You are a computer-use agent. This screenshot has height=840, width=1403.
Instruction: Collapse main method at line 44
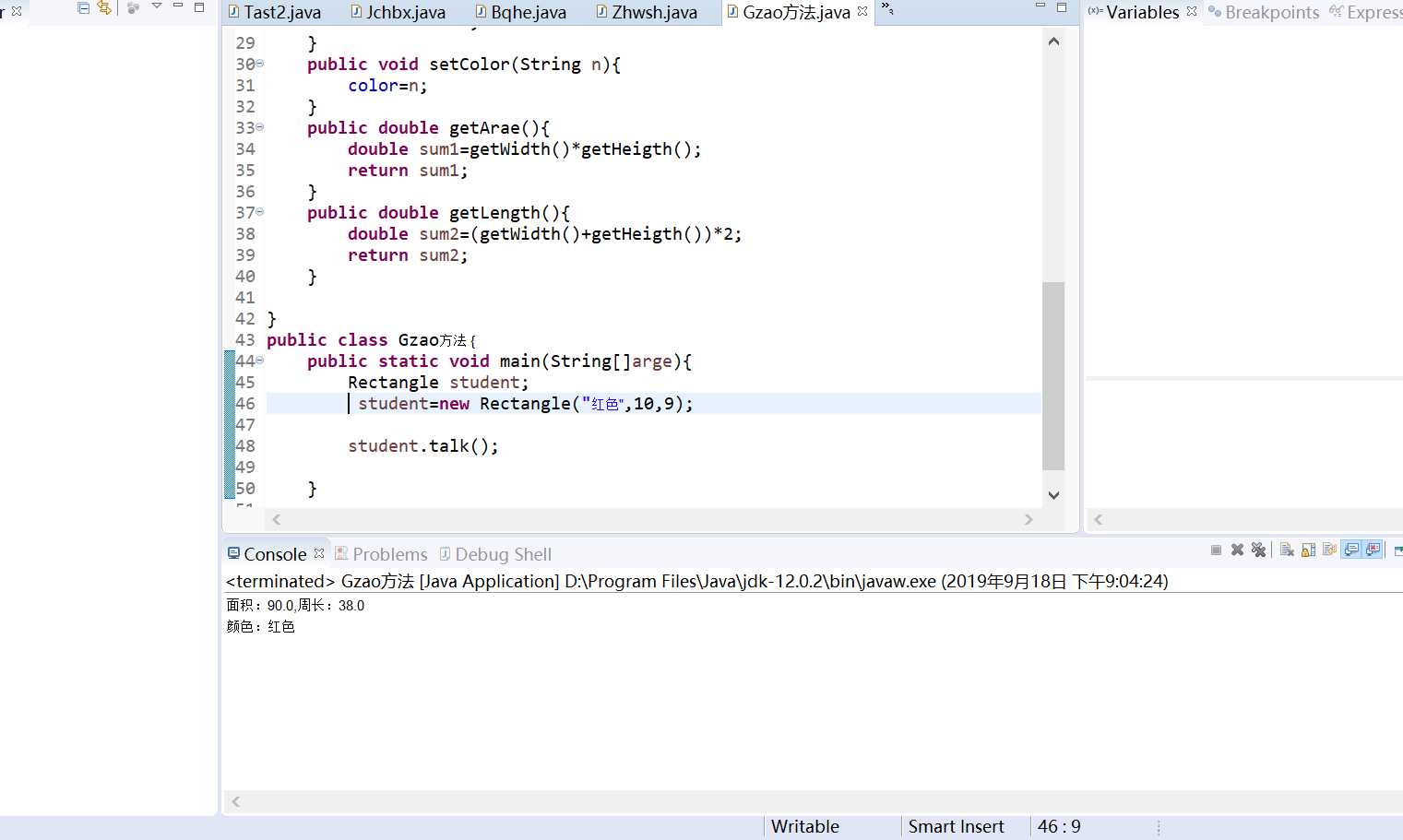260,361
